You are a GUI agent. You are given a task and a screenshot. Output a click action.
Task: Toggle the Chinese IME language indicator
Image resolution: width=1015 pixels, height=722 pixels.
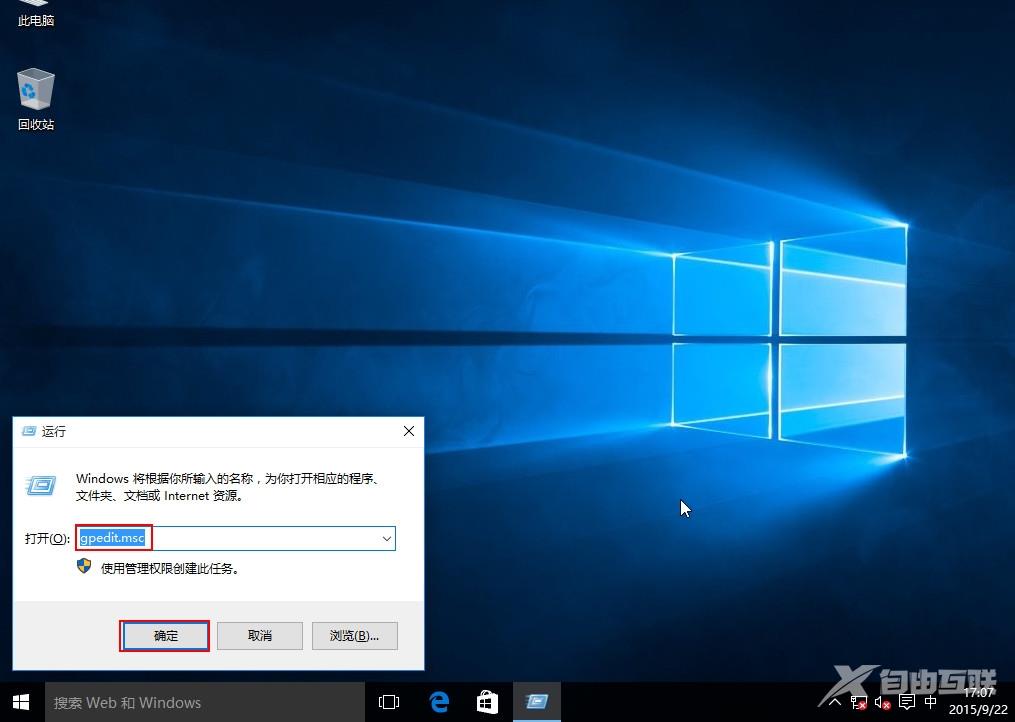tap(931, 703)
